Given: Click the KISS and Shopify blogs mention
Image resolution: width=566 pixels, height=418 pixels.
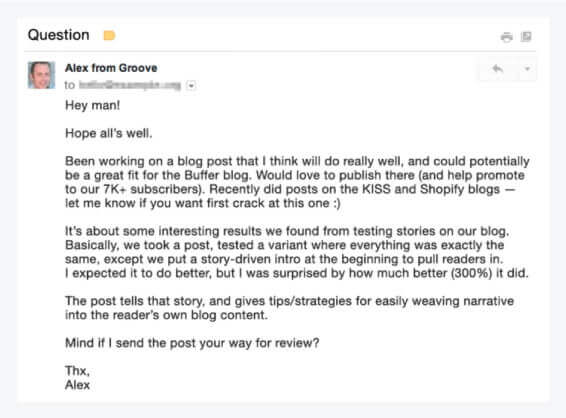Looking at the screenshot, I should click(x=431, y=189).
